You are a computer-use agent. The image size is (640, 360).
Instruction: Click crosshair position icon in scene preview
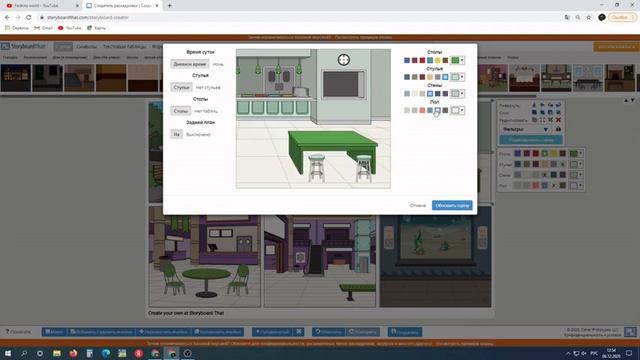click(x=344, y=60)
